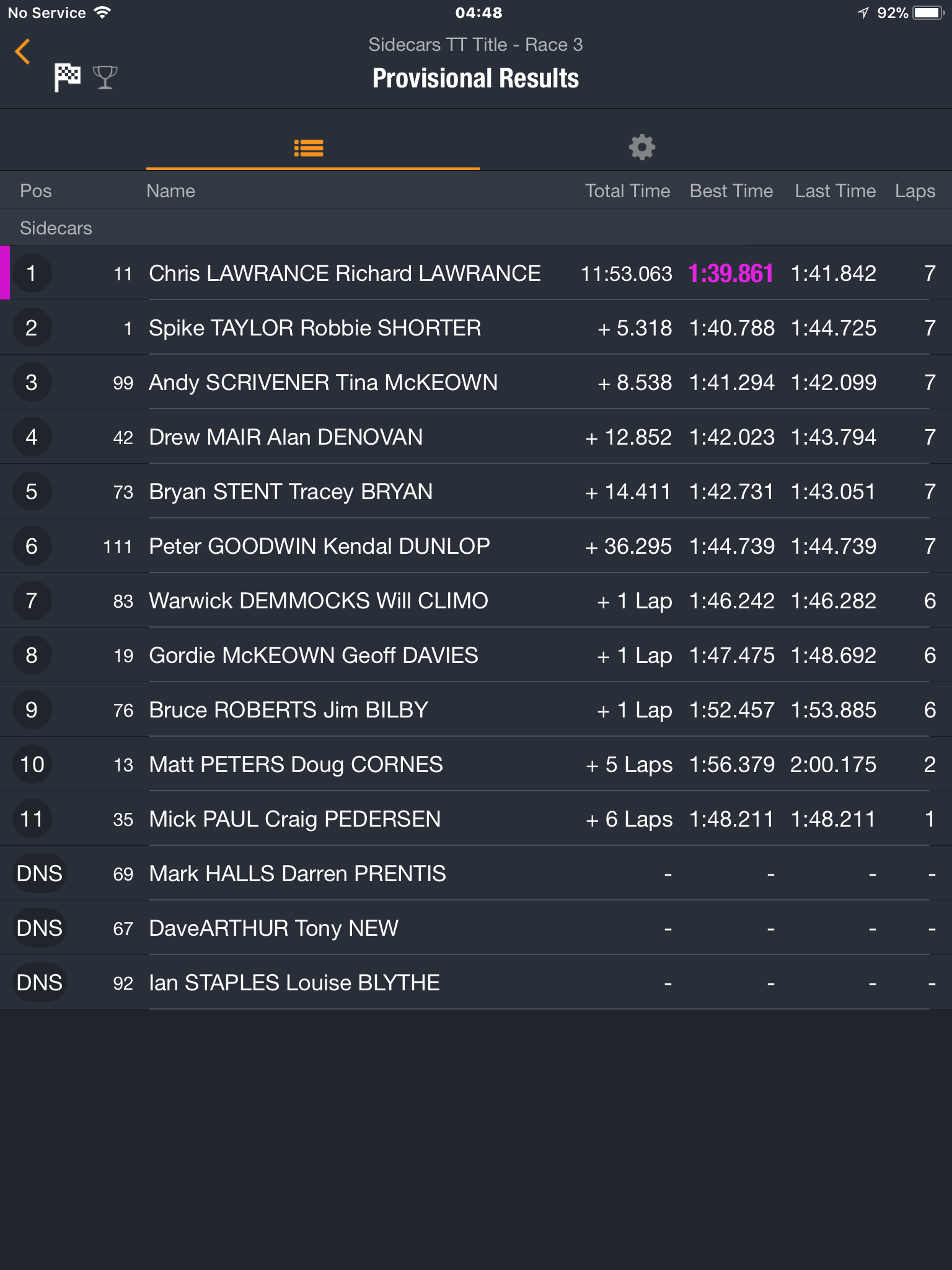Open the checkered flag results icon
Screen dimensions: 952x1270
tap(67, 78)
